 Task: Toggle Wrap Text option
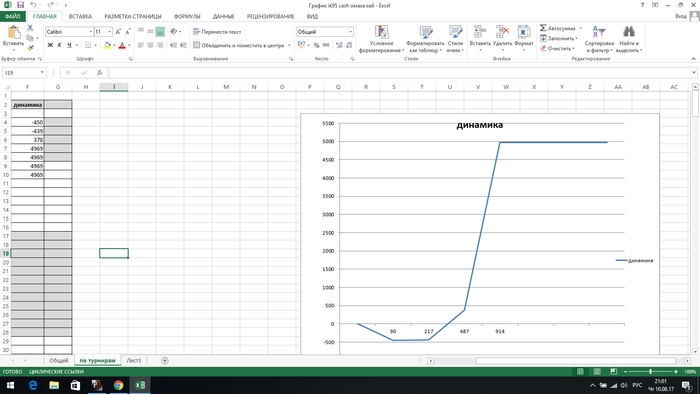[x=217, y=32]
